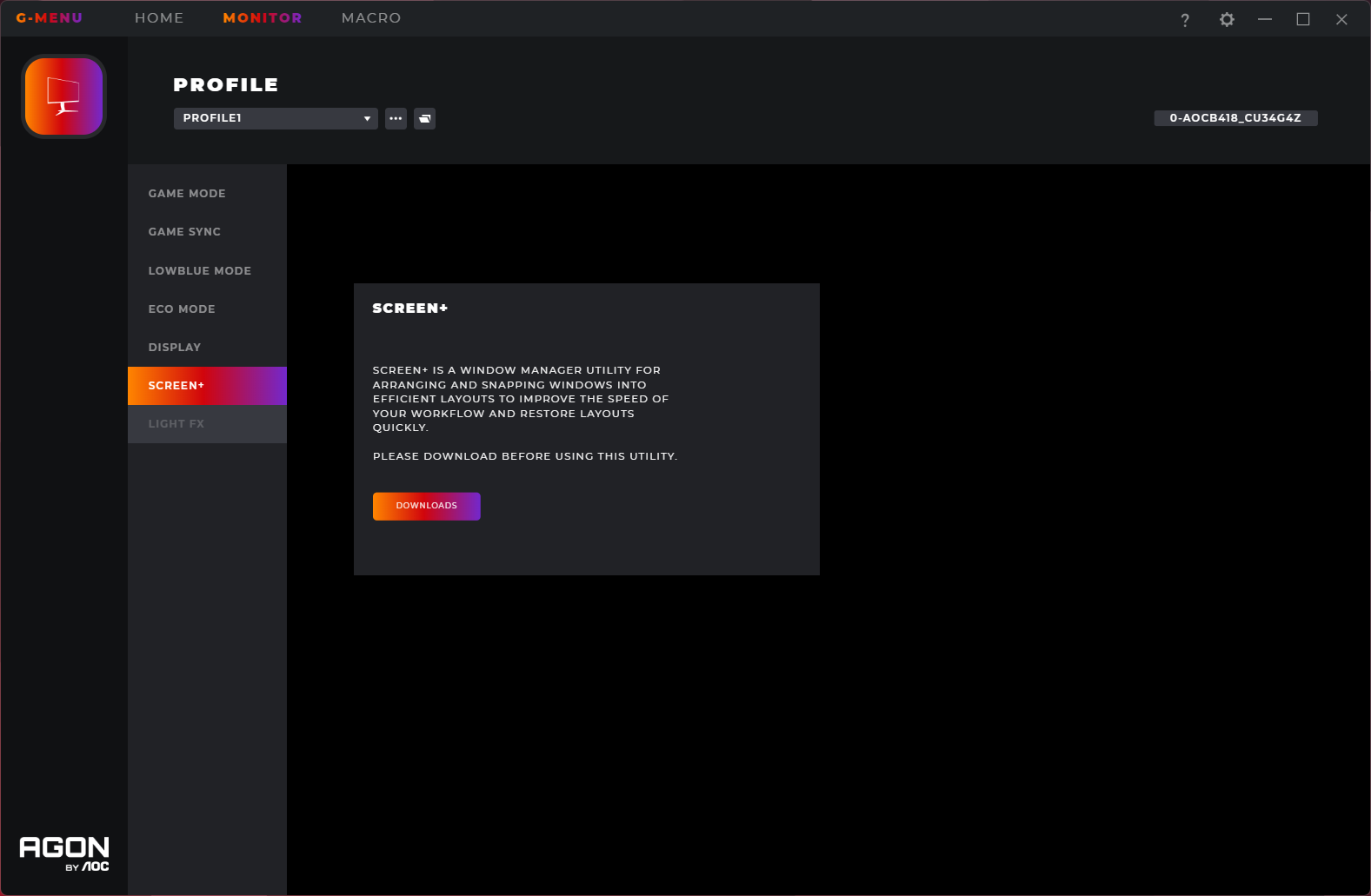Image resolution: width=1371 pixels, height=896 pixels.
Task: Click the monitor ID 0-AOCB418_CU34G4Z label
Action: pos(1235,118)
